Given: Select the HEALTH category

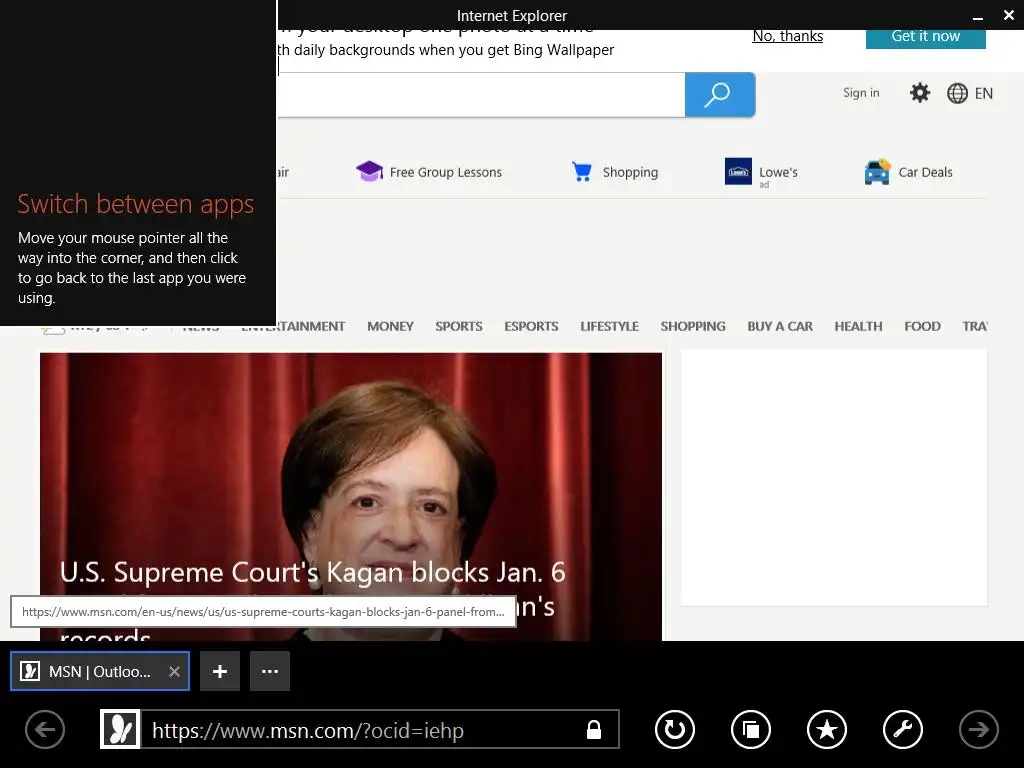Looking at the screenshot, I should [x=858, y=326].
